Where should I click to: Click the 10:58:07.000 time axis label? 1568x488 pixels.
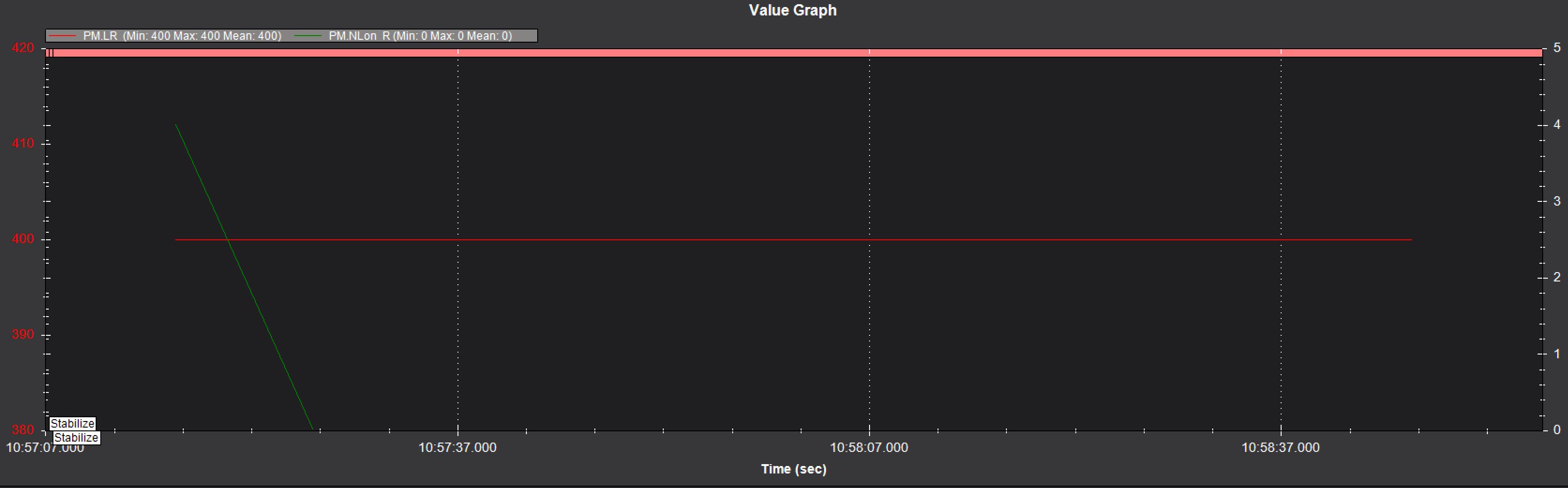point(869,448)
